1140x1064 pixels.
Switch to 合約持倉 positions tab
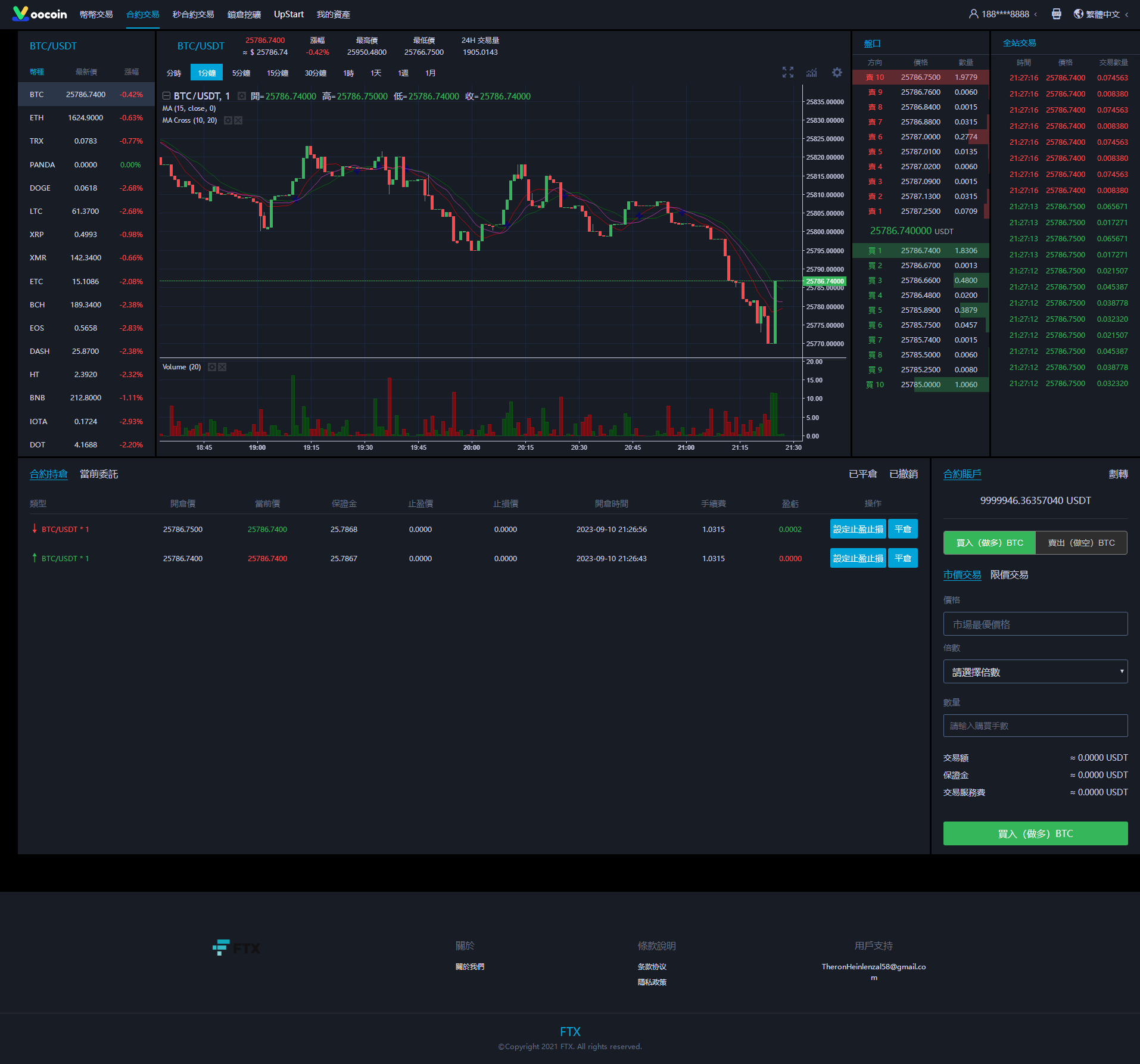tap(49, 474)
